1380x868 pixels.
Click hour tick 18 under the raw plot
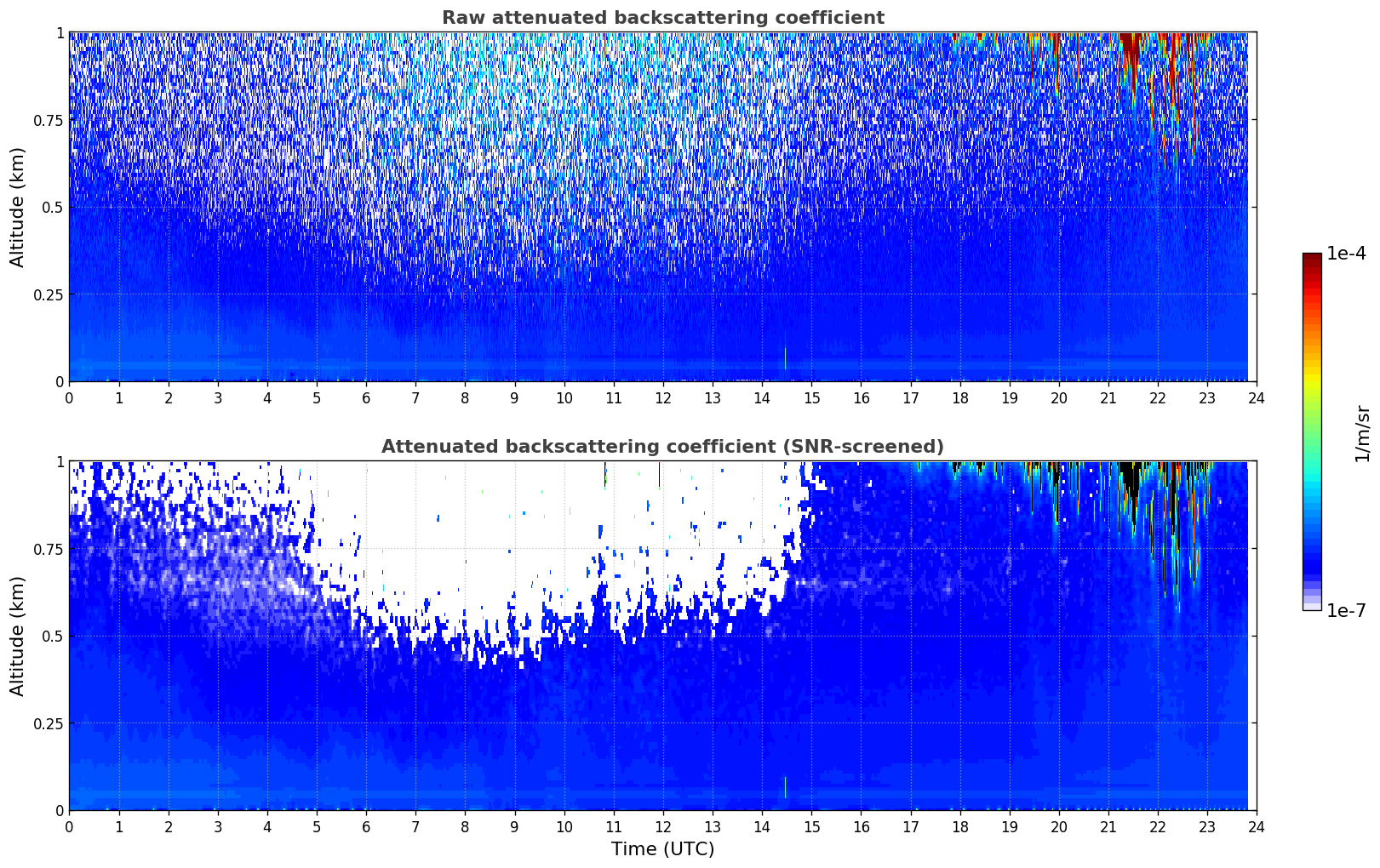[x=959, y=397]
